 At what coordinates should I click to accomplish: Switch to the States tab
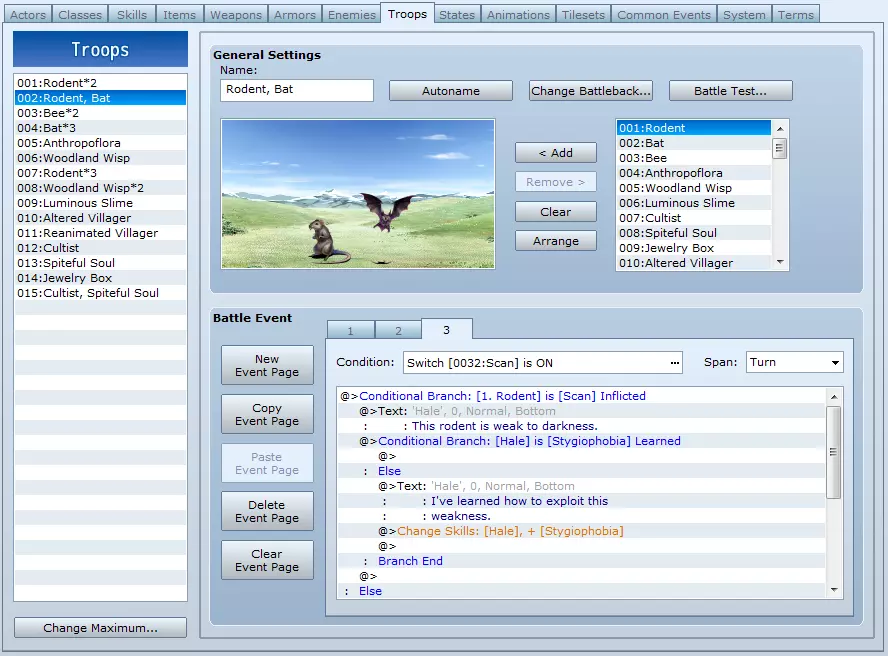tap(457, 15)
